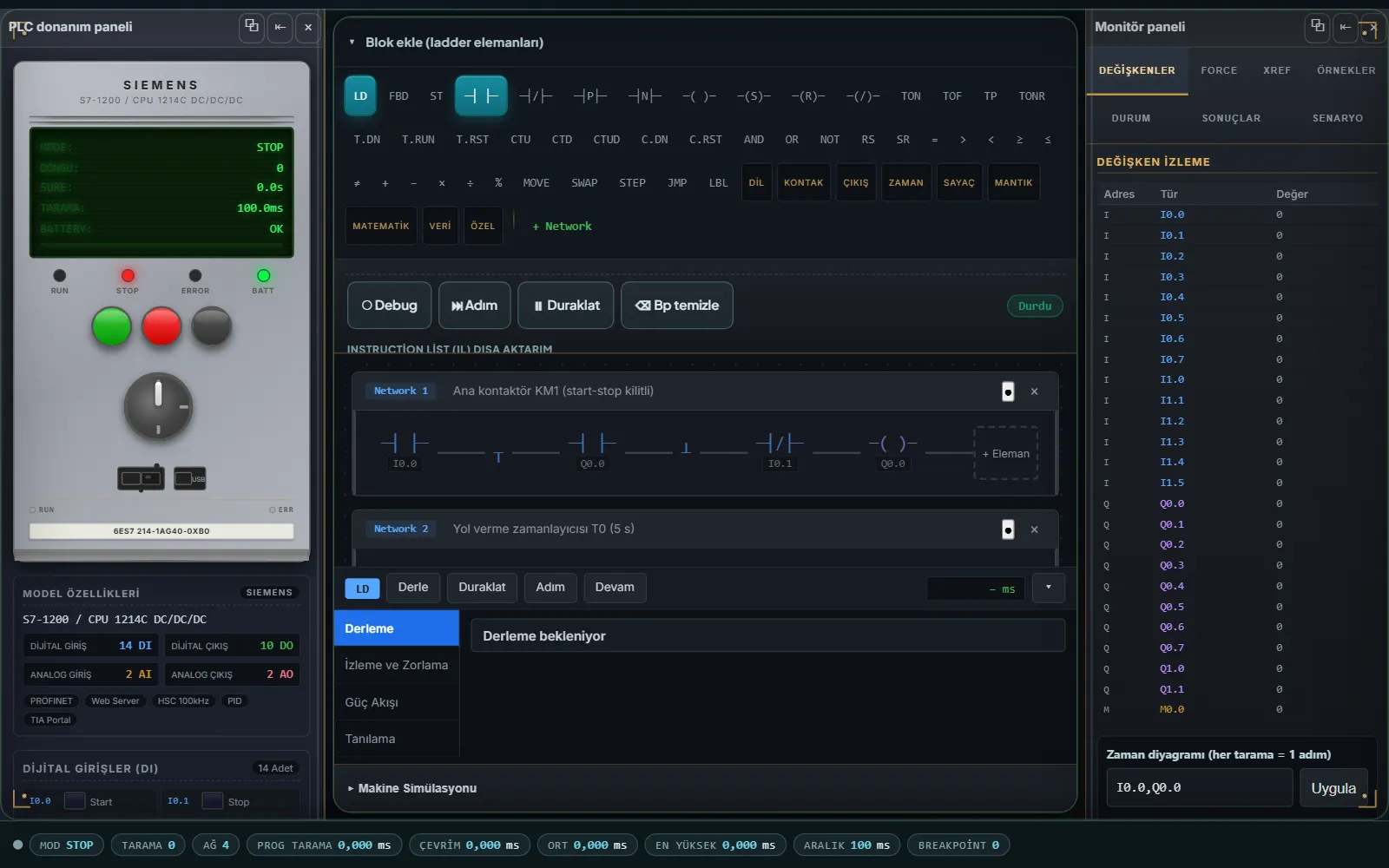The height and width of the screenshot is (868, 1389).
Task: Click the TON timer block in the palette
Action: [x=911, y=96]
